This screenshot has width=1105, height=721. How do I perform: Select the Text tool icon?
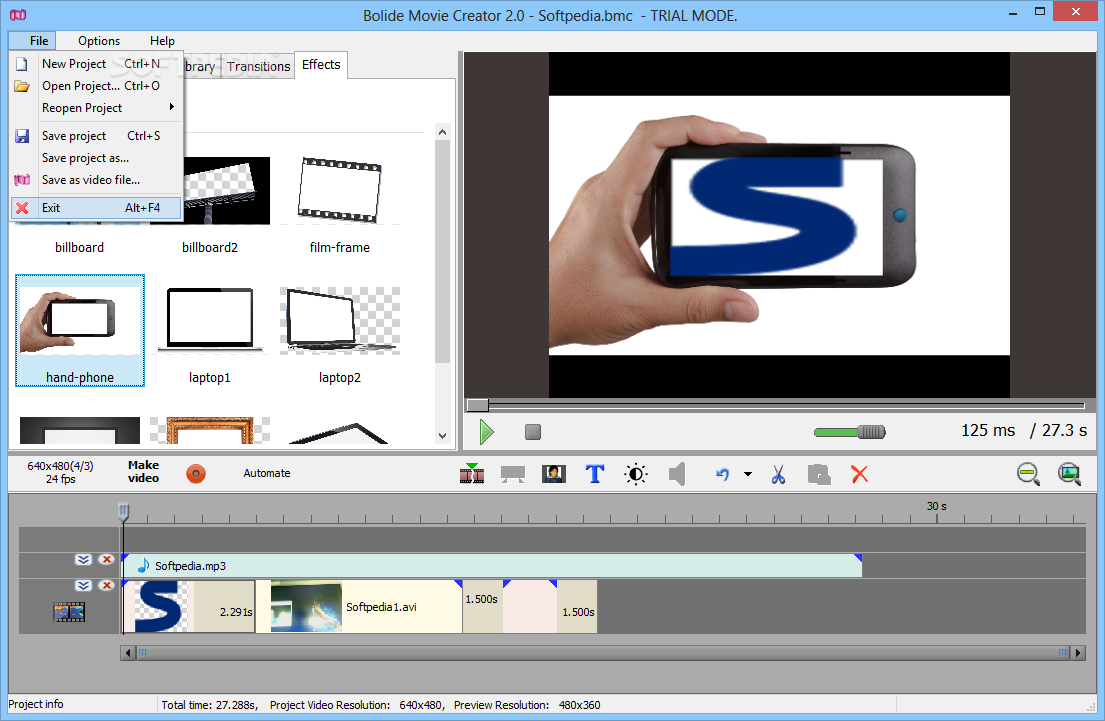(x=595, y=474)
